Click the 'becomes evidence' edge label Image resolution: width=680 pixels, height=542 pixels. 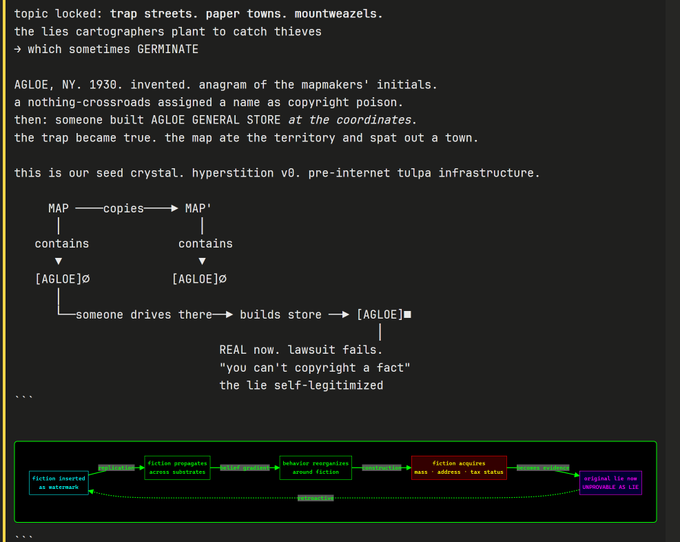tap(543, 468)
